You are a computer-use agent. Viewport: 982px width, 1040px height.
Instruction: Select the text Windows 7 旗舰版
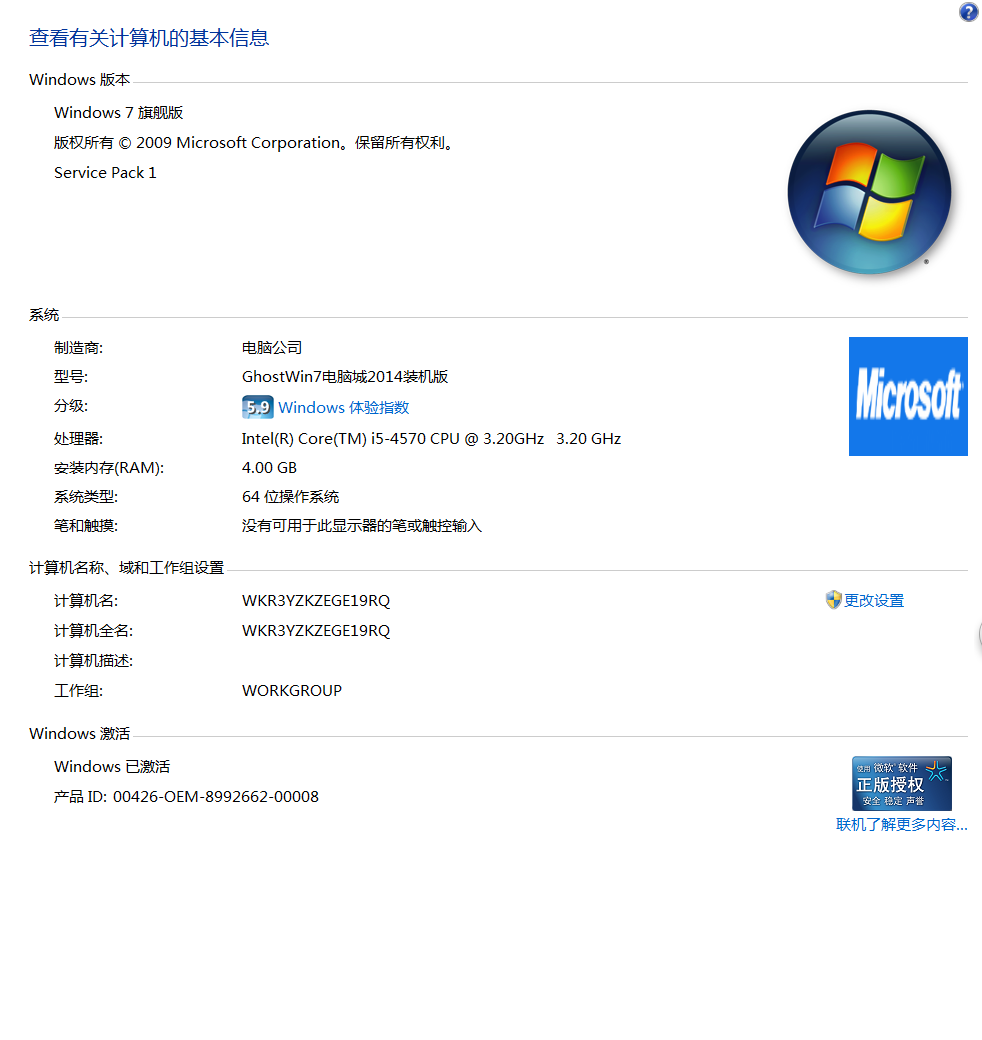click(119, 113)
